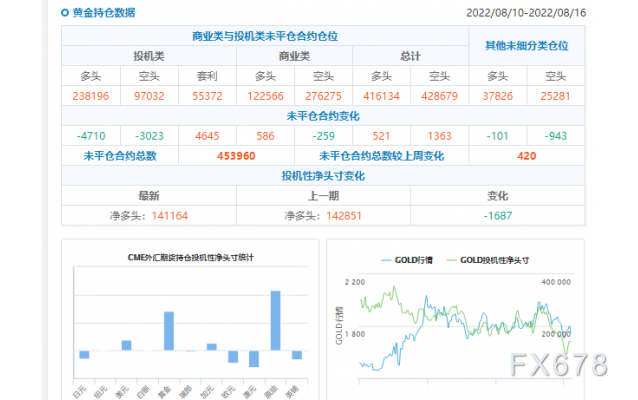Click the 黄金持仓数据 section title
This screenshot has height=400, width=638.
pos(104,13)
